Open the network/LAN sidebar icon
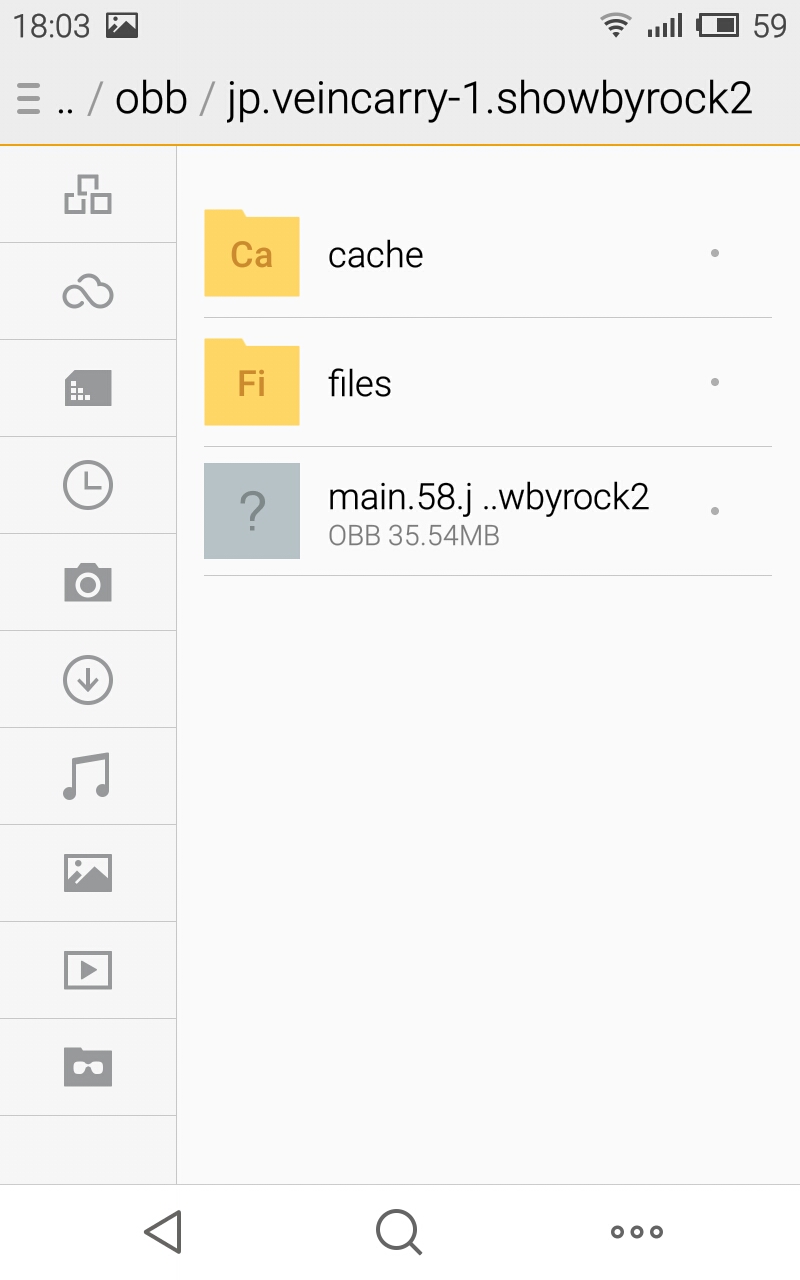The image size is (800, 1280). pyautogui.click(x=88, y=194)
